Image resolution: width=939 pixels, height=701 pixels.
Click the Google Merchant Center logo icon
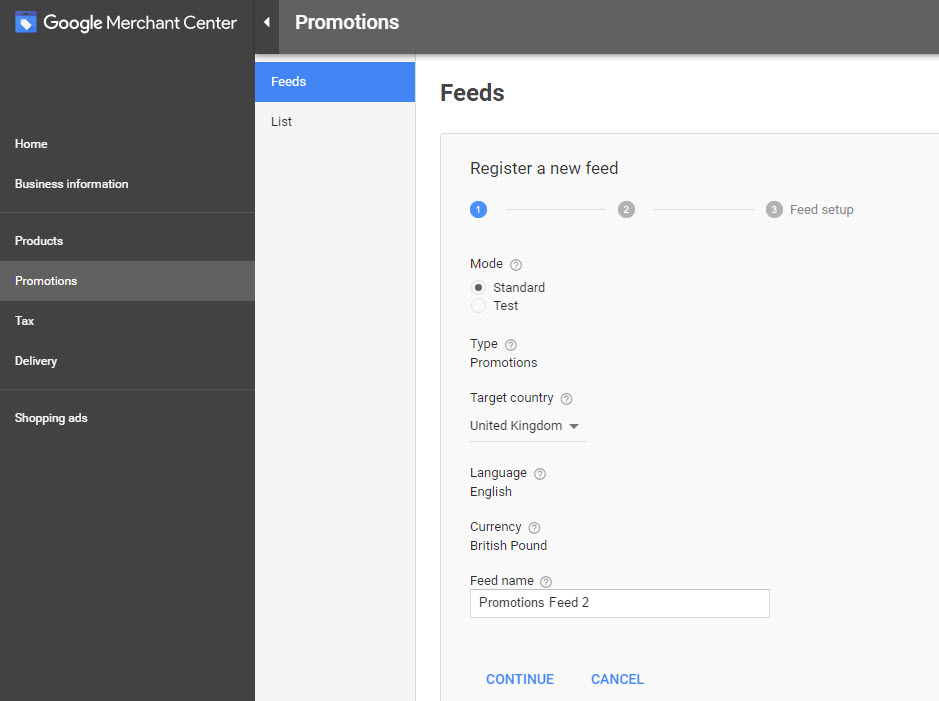(26, 22)
